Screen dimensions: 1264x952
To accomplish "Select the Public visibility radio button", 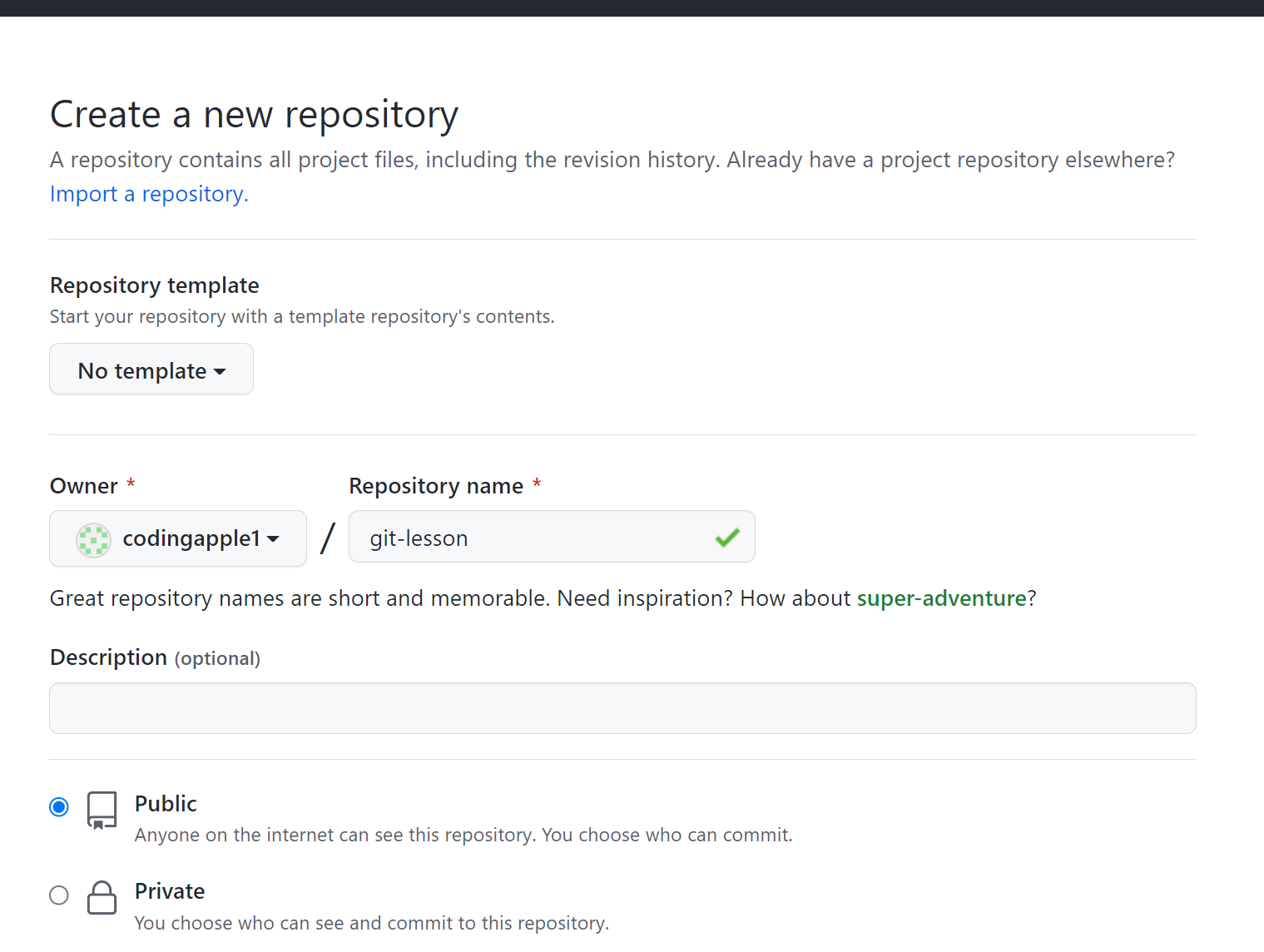I will 59,807.
